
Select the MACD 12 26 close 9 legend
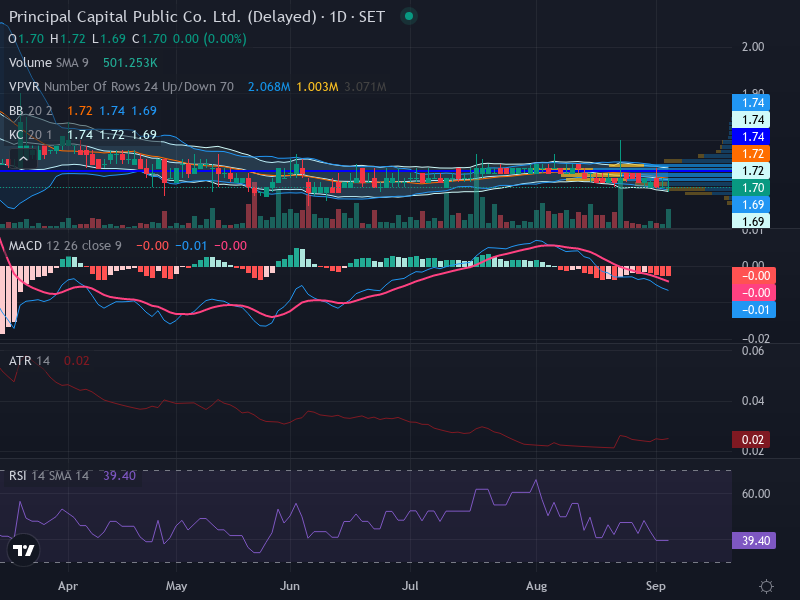[x=65, y=245]
